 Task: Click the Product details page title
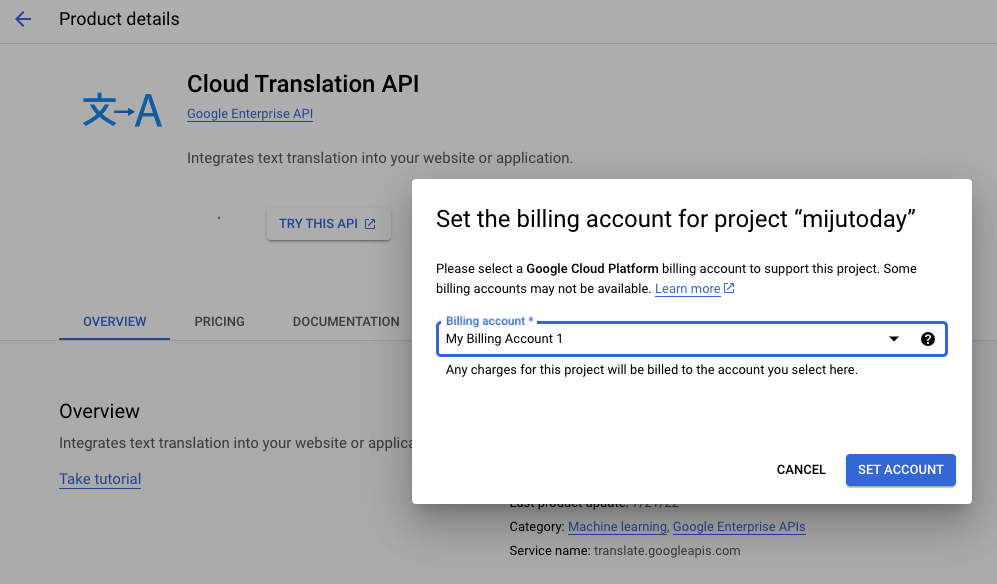click(x=119, y=19)
